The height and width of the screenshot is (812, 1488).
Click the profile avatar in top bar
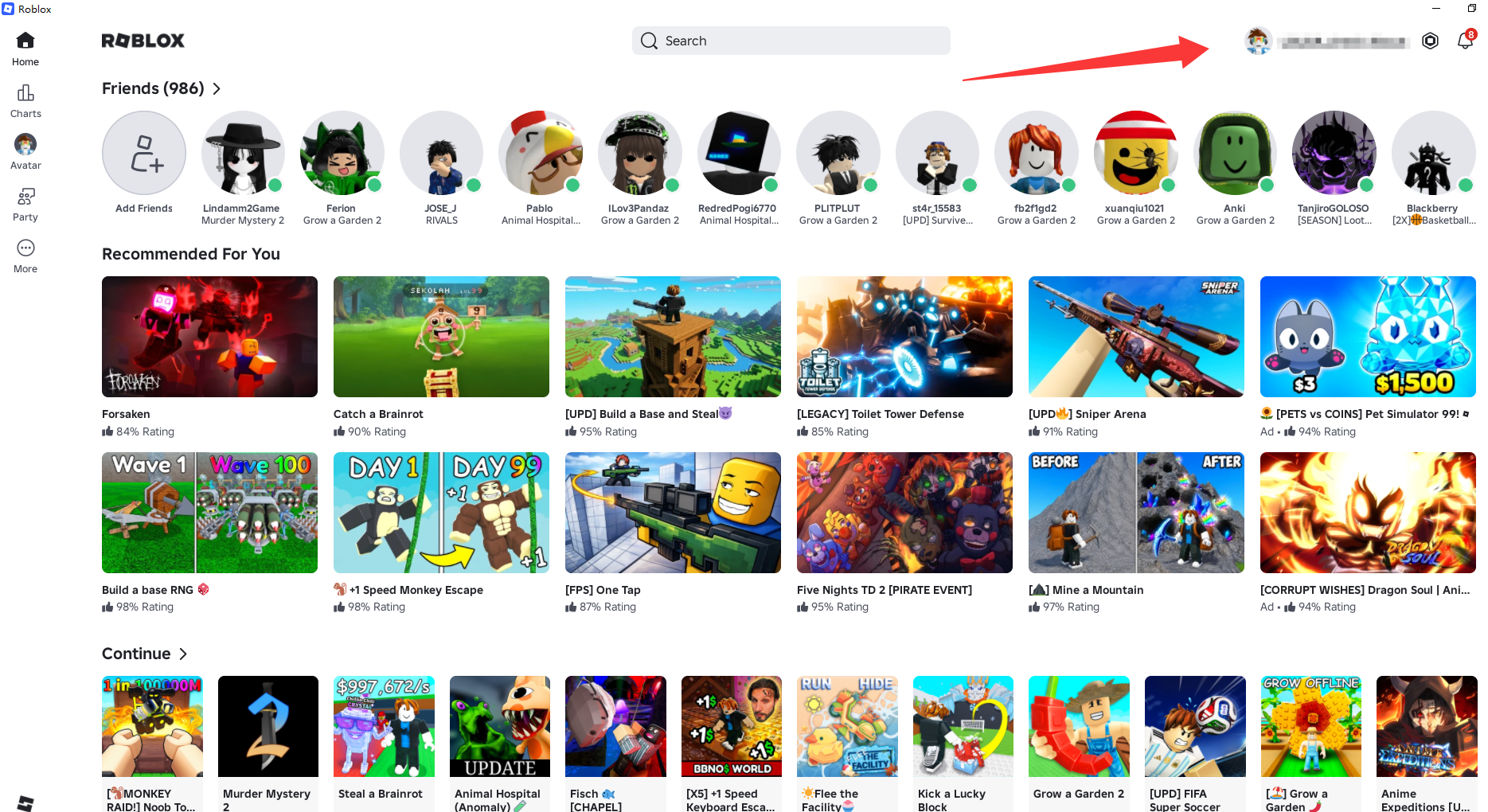(x=1258, y=41)
